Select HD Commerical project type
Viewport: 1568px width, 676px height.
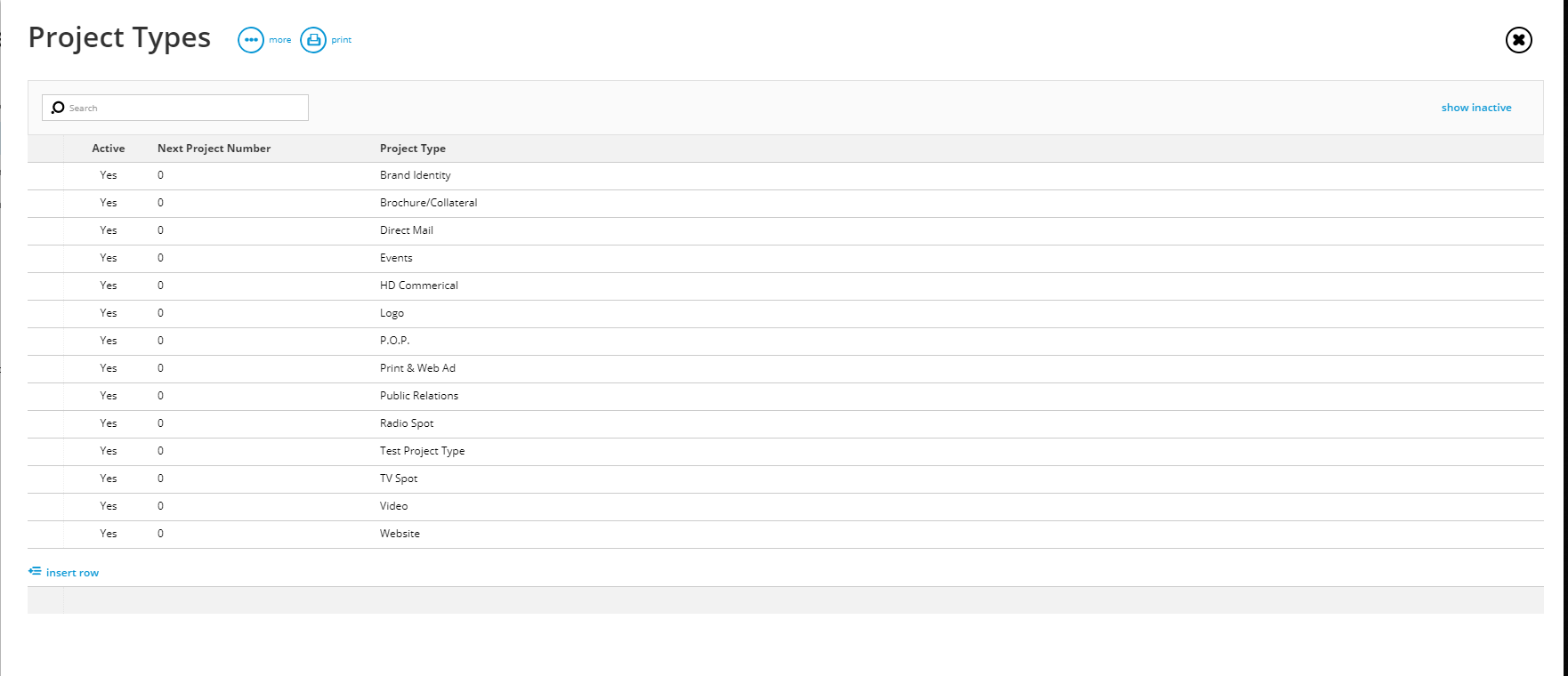coord(419,286)
